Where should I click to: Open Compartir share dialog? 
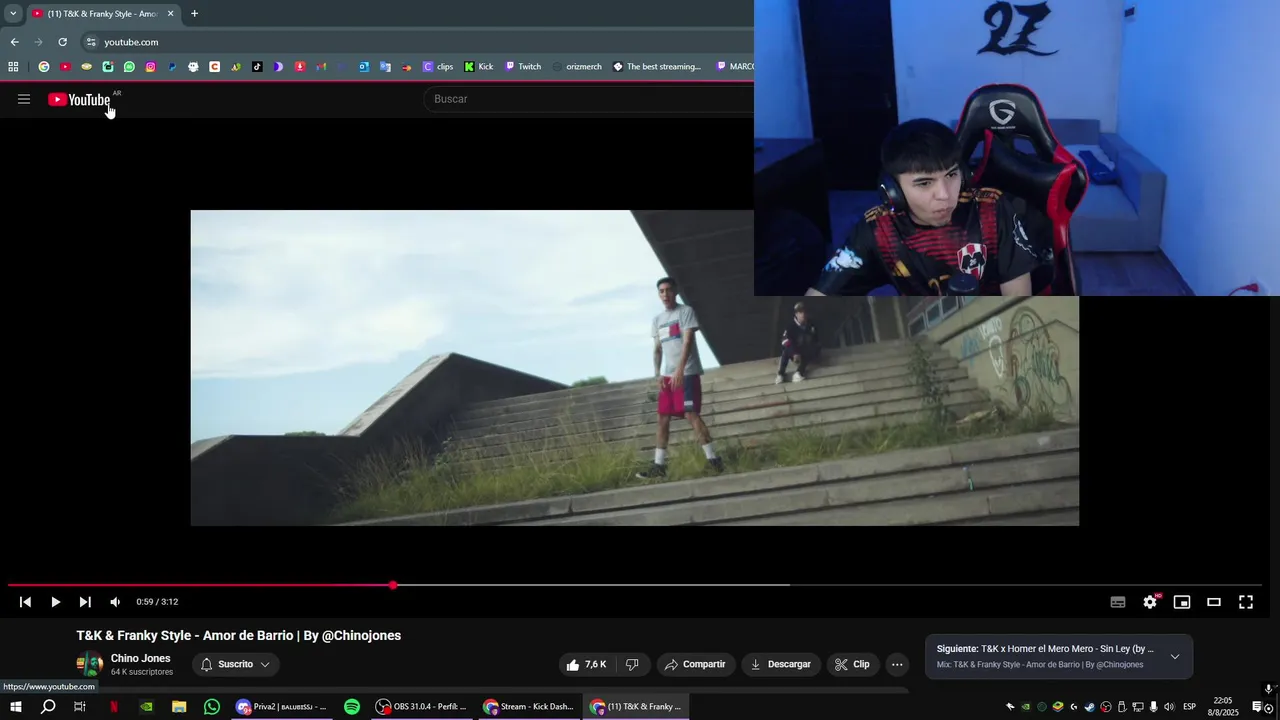pos(695,664)
